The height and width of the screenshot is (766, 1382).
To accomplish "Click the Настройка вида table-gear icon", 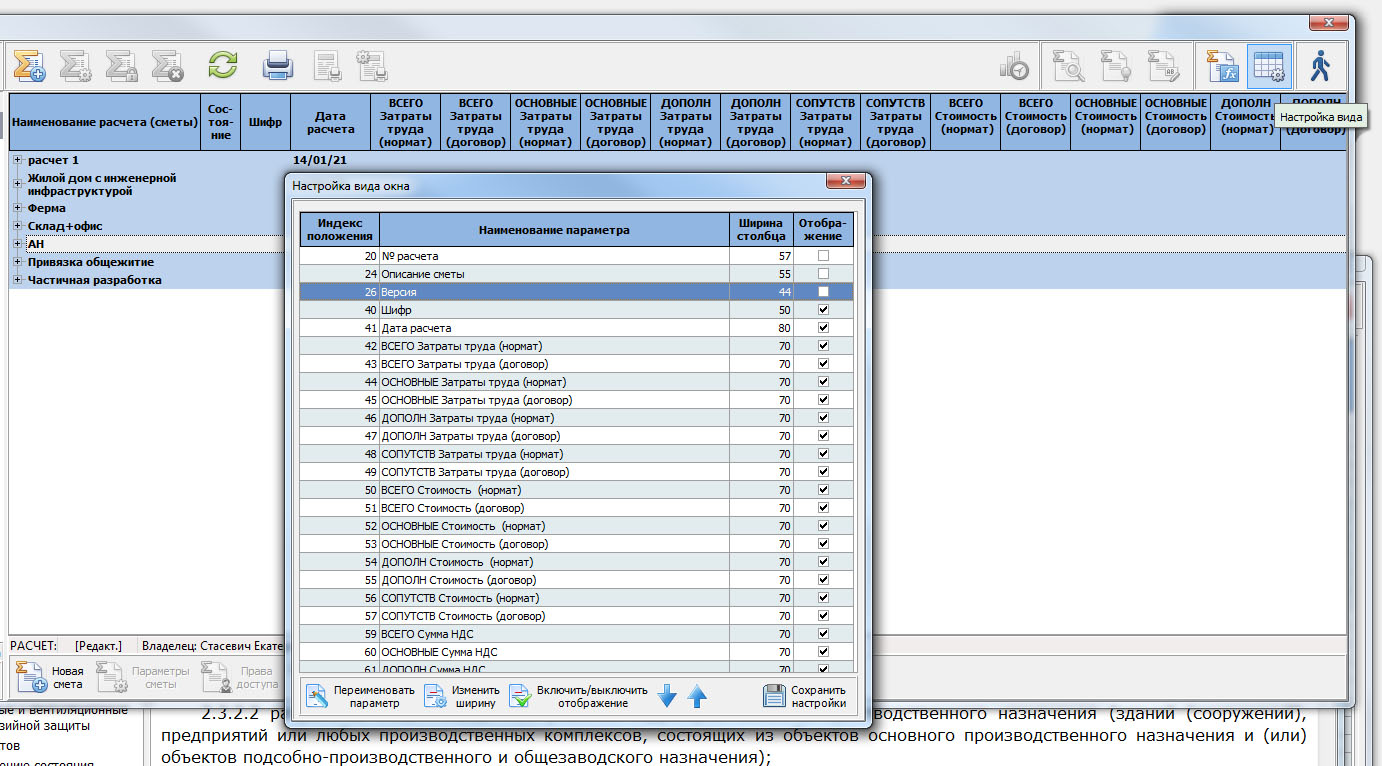I will [x=1269, y=66].
